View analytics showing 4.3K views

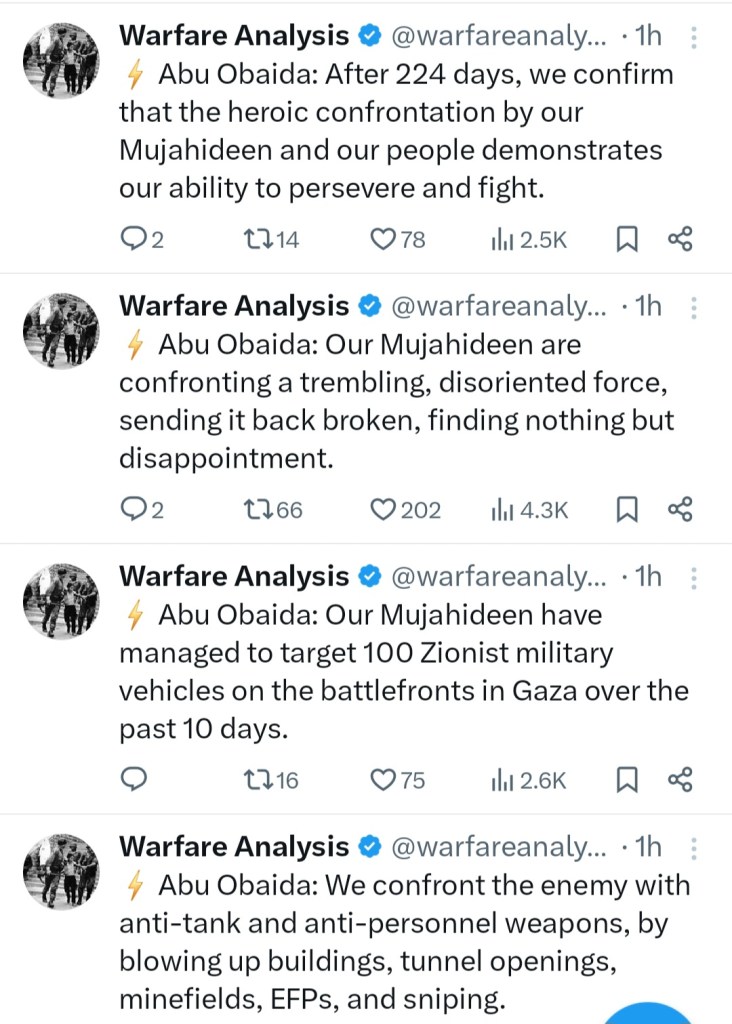point(529,510)
